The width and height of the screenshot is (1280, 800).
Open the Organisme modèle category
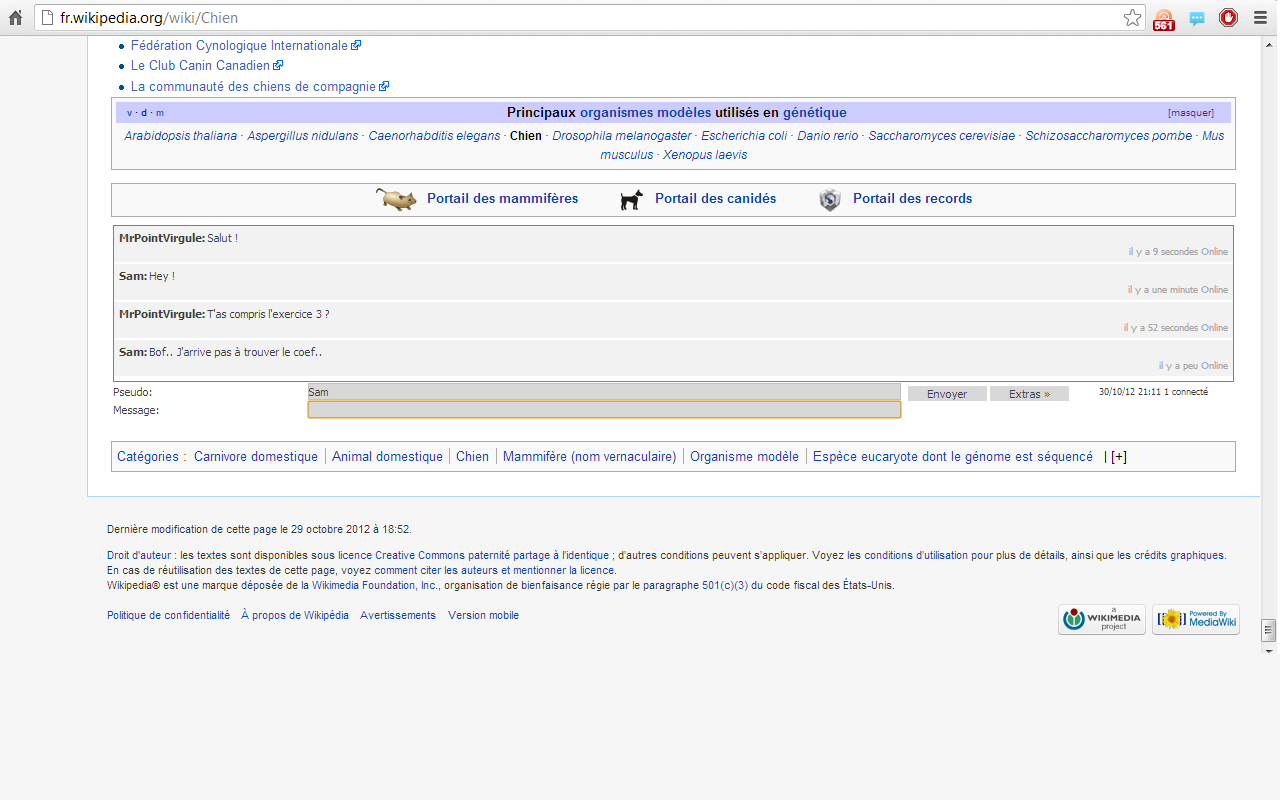tap(745, 457)
